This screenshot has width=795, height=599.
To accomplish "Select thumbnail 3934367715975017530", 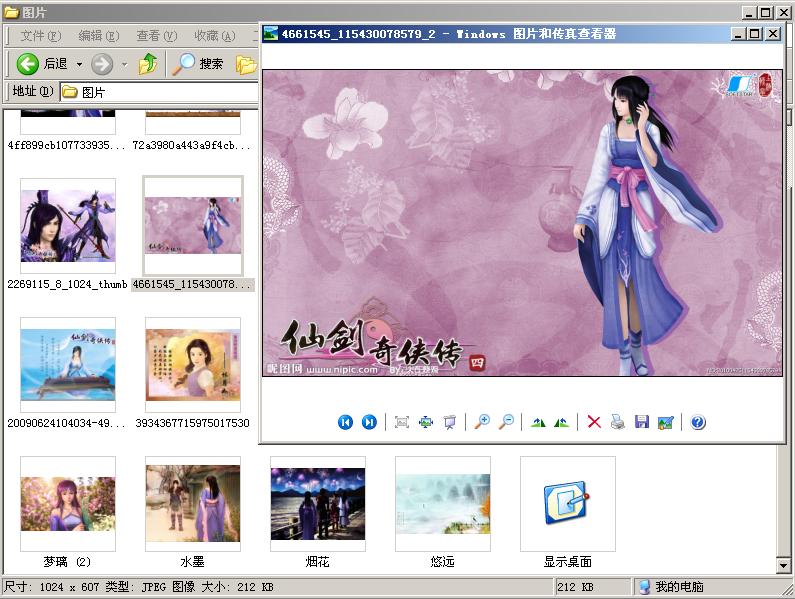I will coord(193,365).
